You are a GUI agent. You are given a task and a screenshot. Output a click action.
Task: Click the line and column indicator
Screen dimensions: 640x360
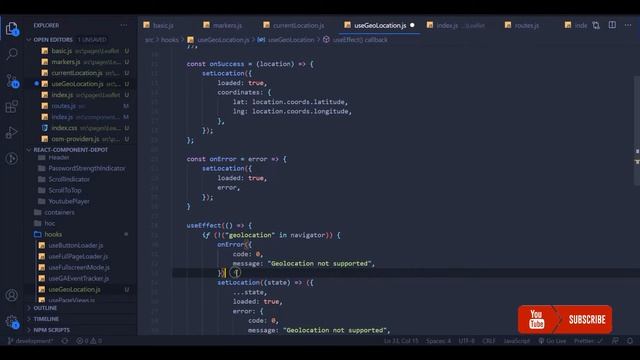401,341
